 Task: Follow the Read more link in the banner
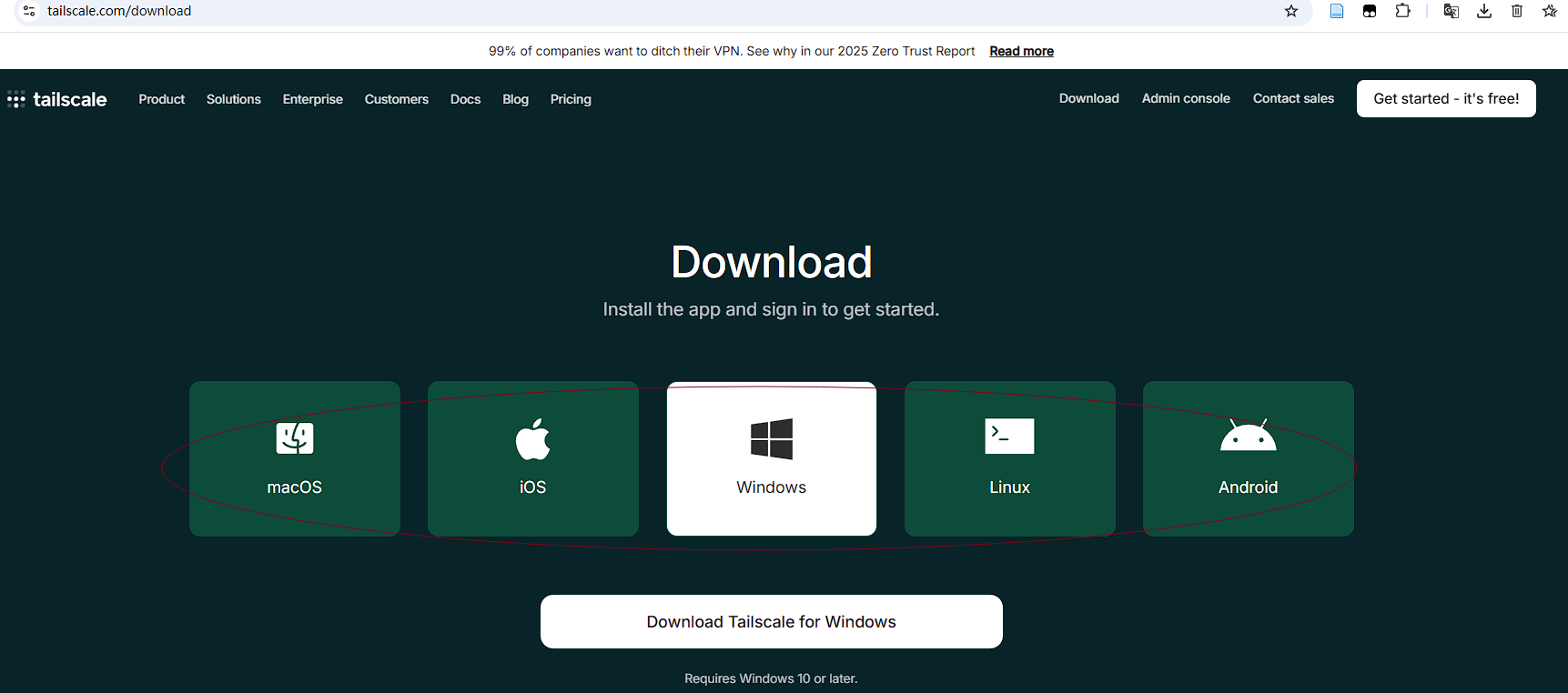click(x=1021, y=51)
